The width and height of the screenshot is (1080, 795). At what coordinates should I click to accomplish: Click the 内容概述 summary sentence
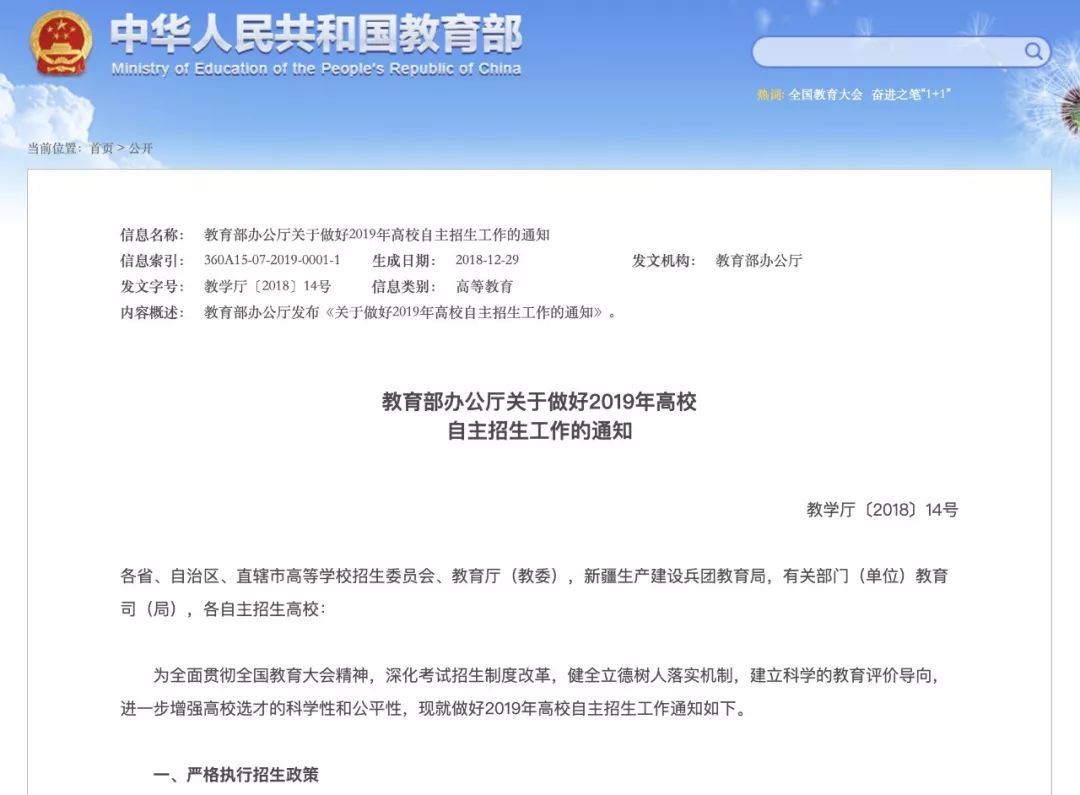(x=410, y=311)
